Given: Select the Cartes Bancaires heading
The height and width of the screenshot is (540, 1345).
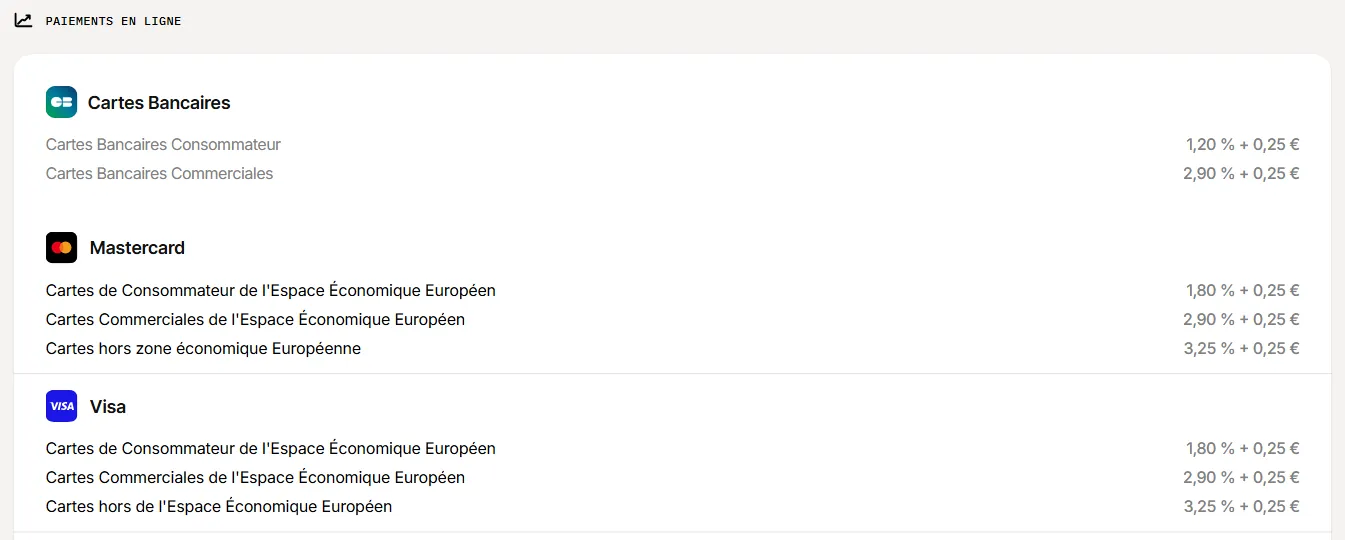Looking at the screenshot, I should [159, 103].
